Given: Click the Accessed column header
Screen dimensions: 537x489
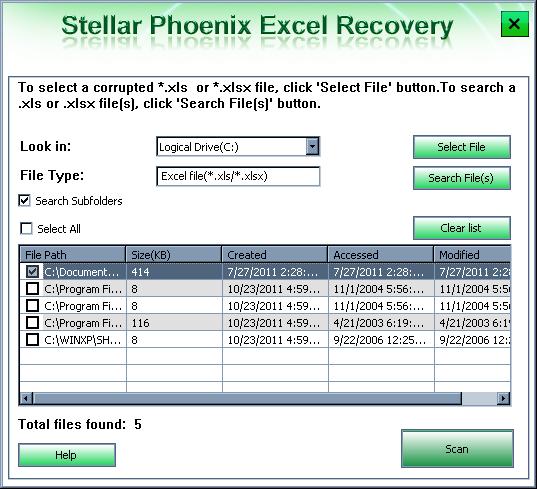Looking at the screenshot, I should click(x=381, y=254).
